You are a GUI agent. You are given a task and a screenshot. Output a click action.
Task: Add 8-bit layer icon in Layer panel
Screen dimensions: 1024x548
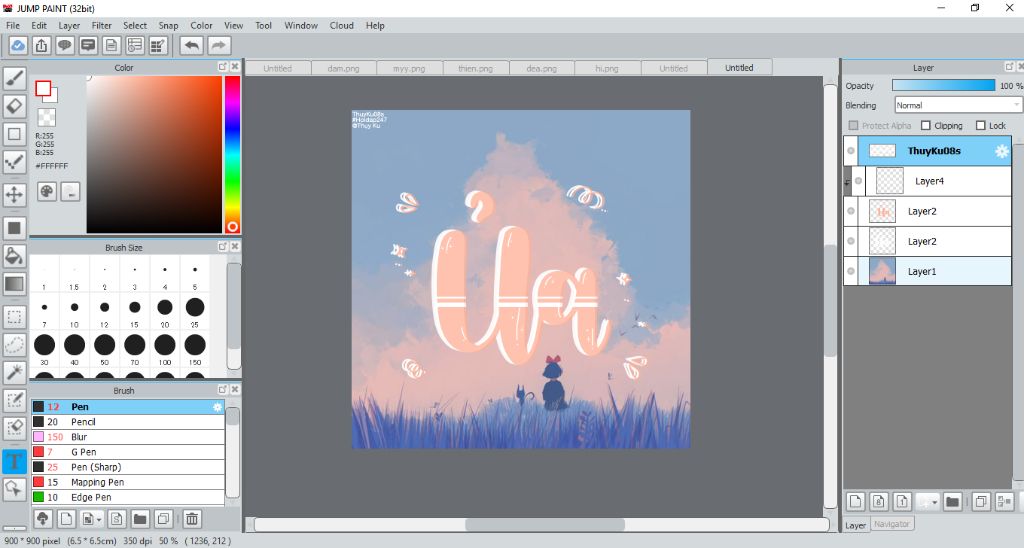pyautogui.click(x=879, y=502)
